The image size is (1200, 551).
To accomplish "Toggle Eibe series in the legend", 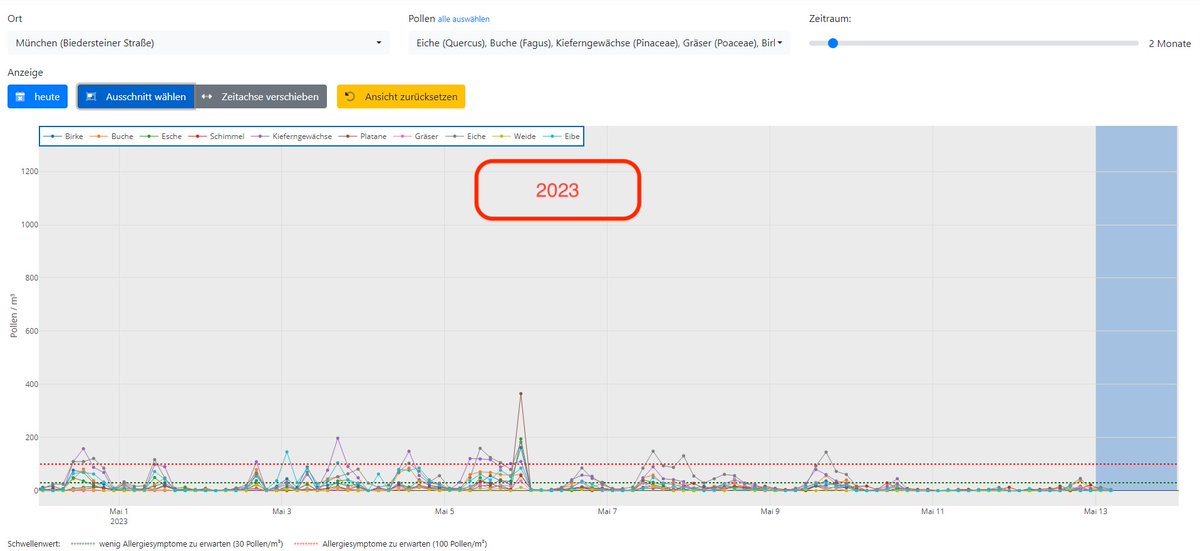I will 562,136.
